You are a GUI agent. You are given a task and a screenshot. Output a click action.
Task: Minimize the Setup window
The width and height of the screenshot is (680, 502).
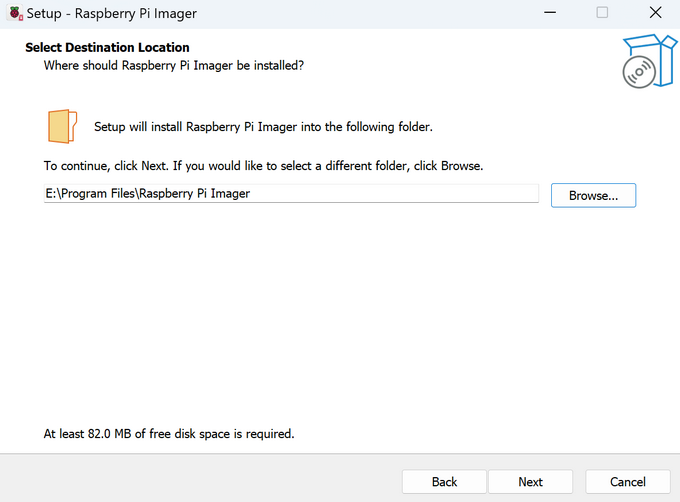pyautogui.click(x=550, y=13)
